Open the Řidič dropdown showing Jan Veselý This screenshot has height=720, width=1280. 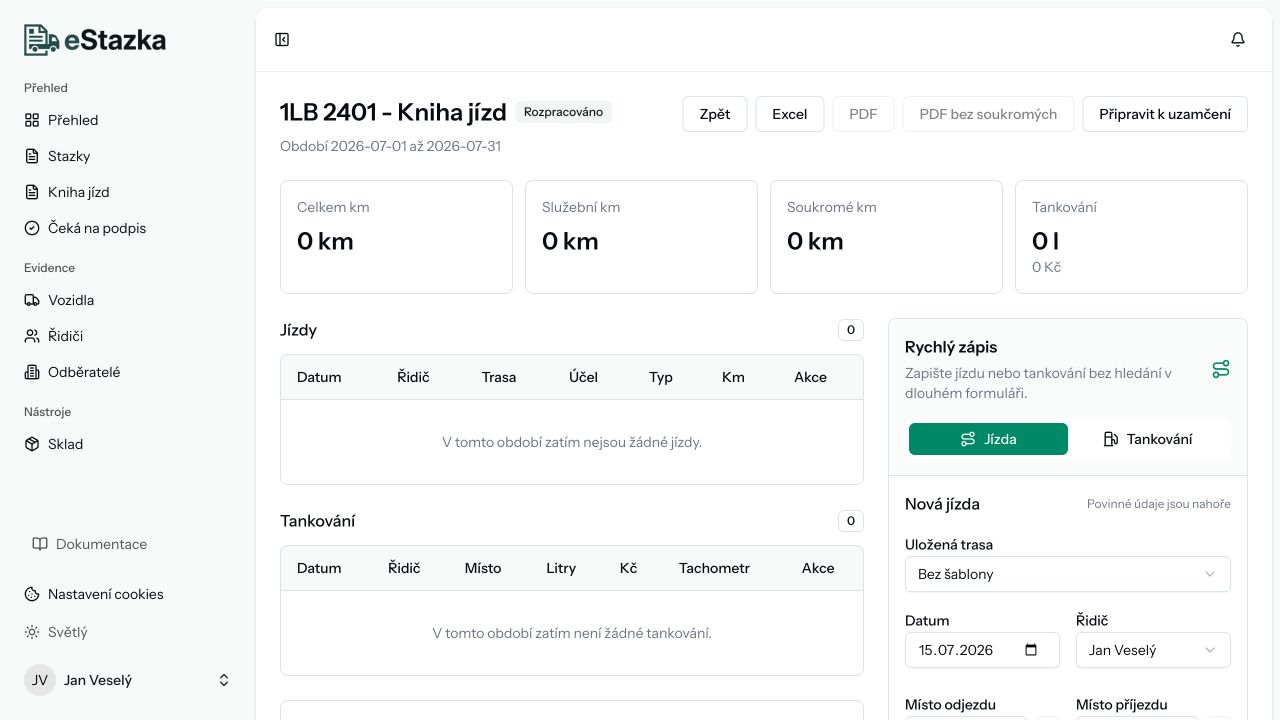tap(1153, 650)
